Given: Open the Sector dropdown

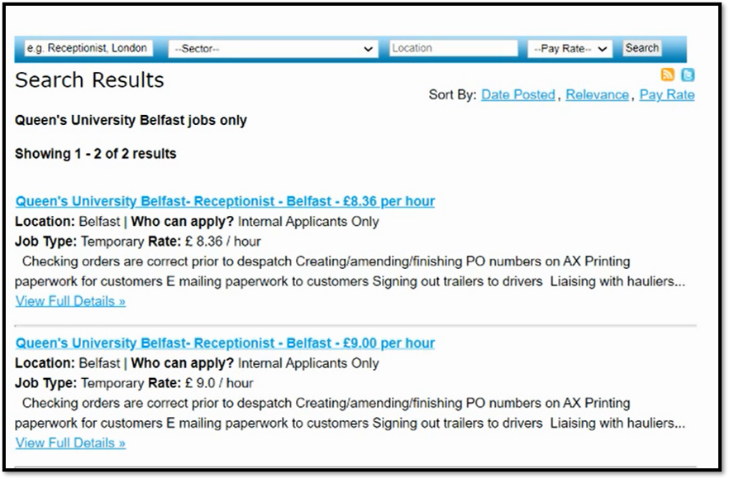Looking at the screenshot, I should (273, 48).
